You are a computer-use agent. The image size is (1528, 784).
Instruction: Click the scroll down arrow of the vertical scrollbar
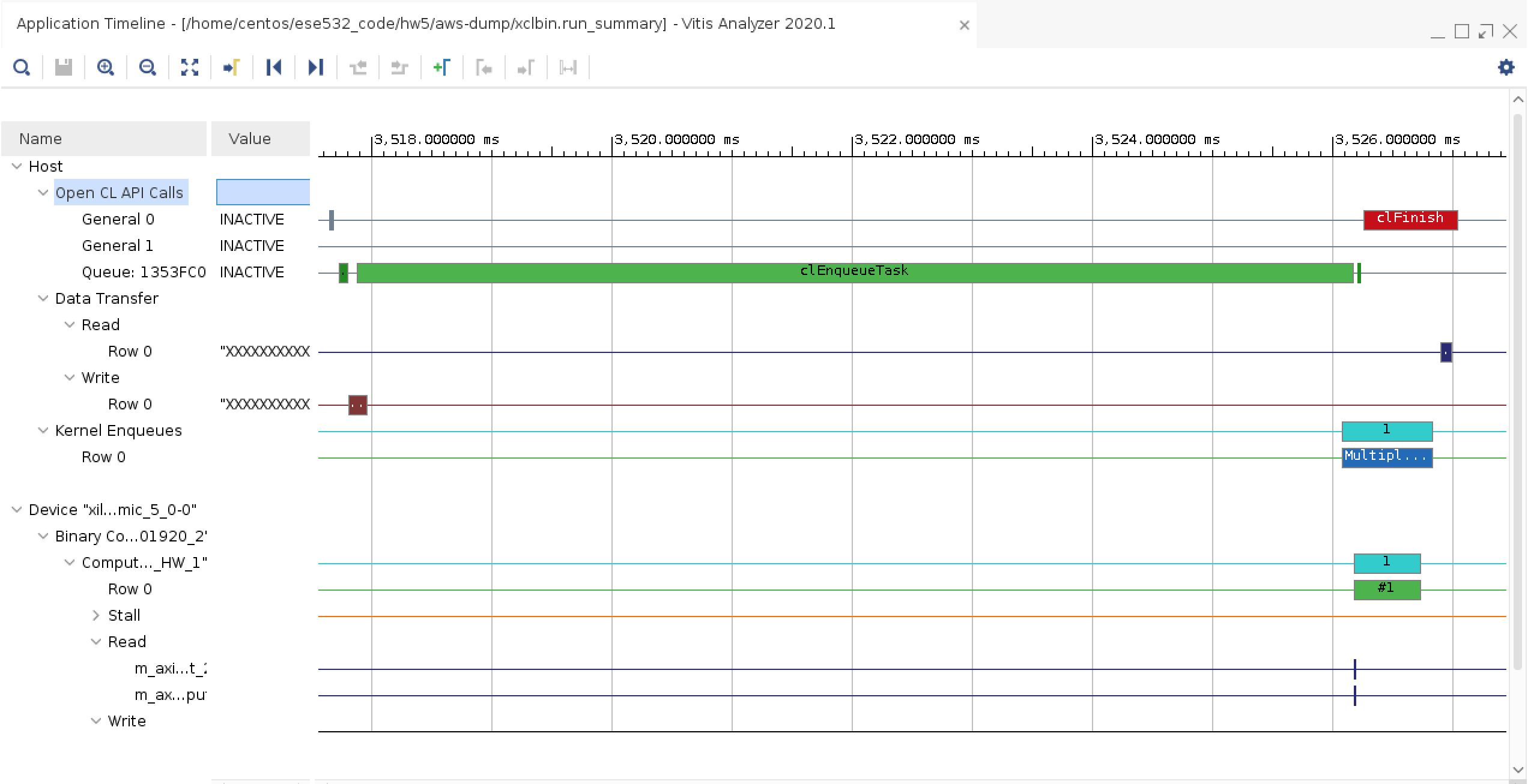[x=1518, y=770]
